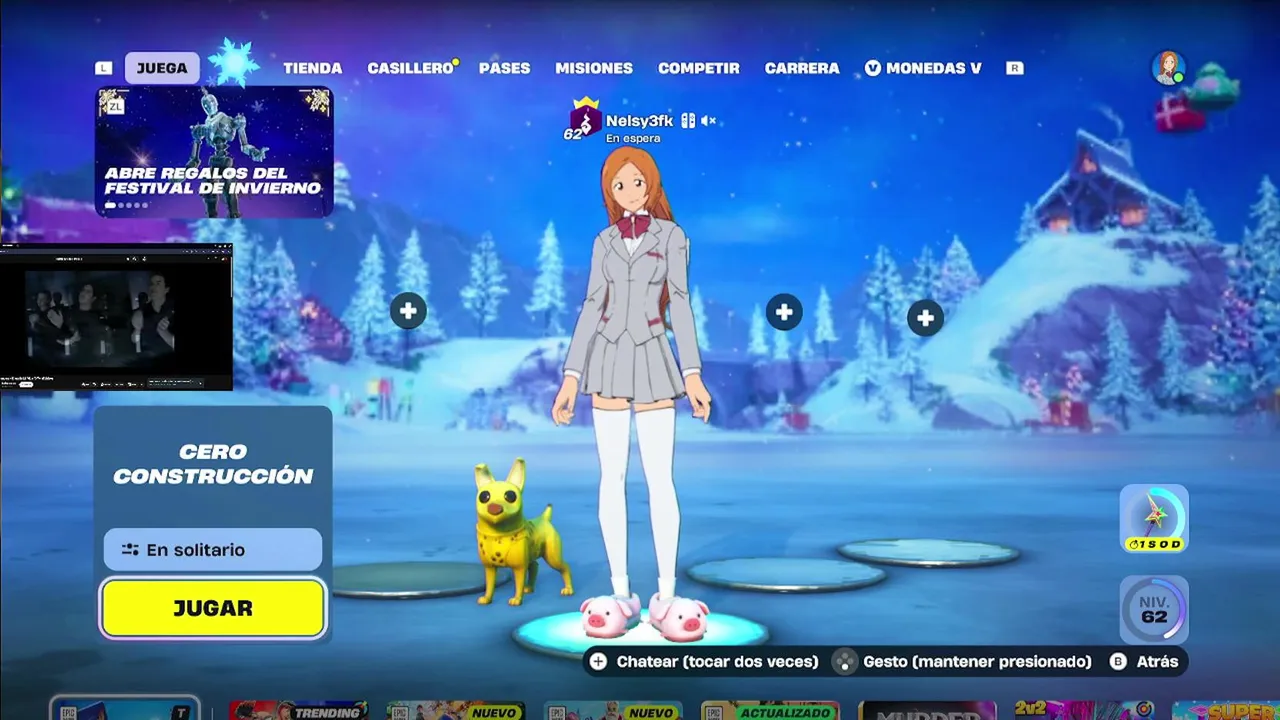Click the Atrás label
The image size is (1280, 720).
tap(1157, 661)
